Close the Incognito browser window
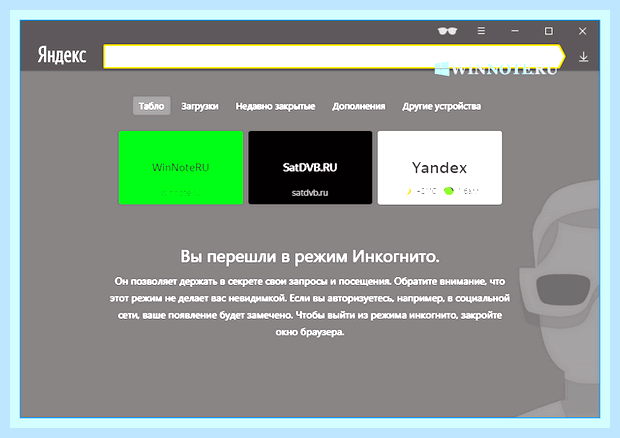Screen dimensions: 620x438 coord(582,31)
